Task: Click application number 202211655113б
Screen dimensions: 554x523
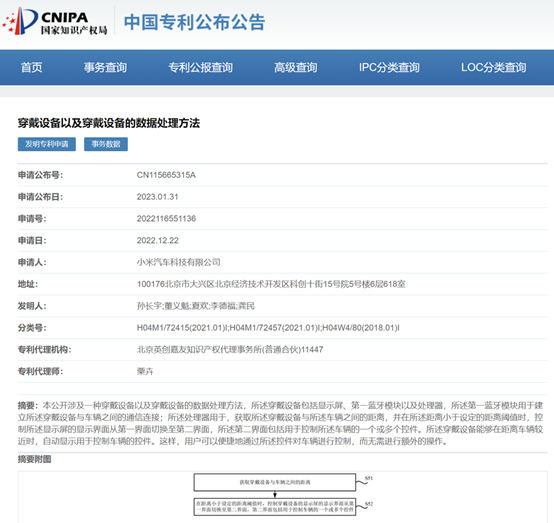Action: point(166,219)
